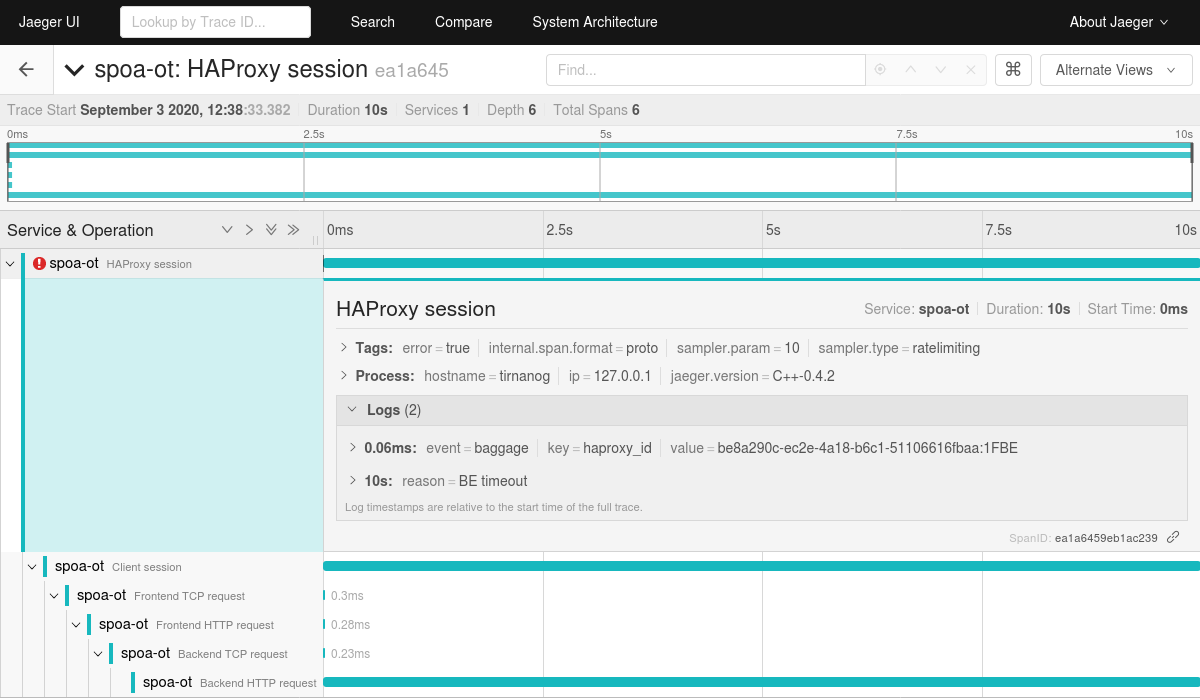Screen dimensions: 1200x700
Task: Go to previous search result arrow
Action: click(910, 70)
